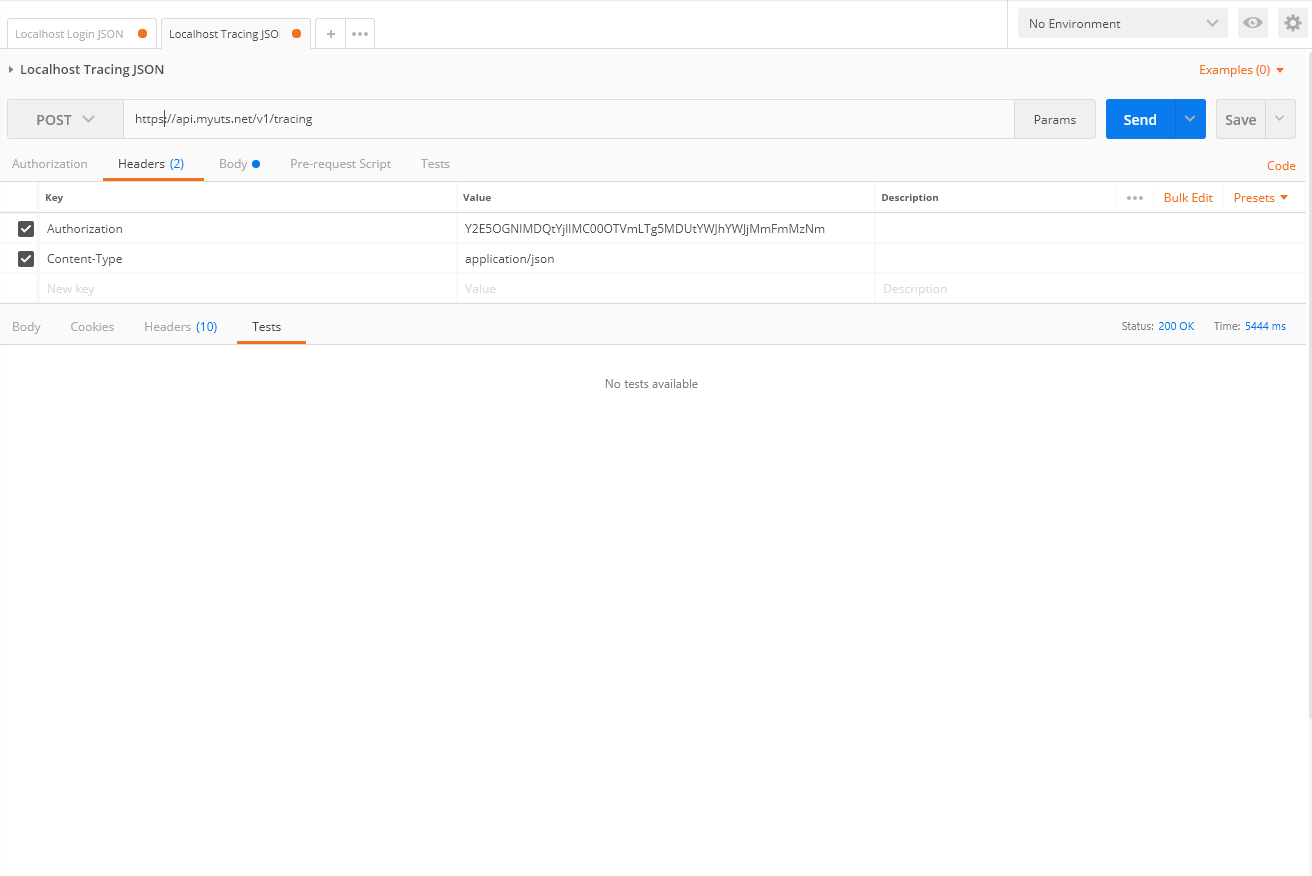This screenshot has width=1312, height=876.
Task: Uncheck the Content-Type header
Action: click(25, 258)
